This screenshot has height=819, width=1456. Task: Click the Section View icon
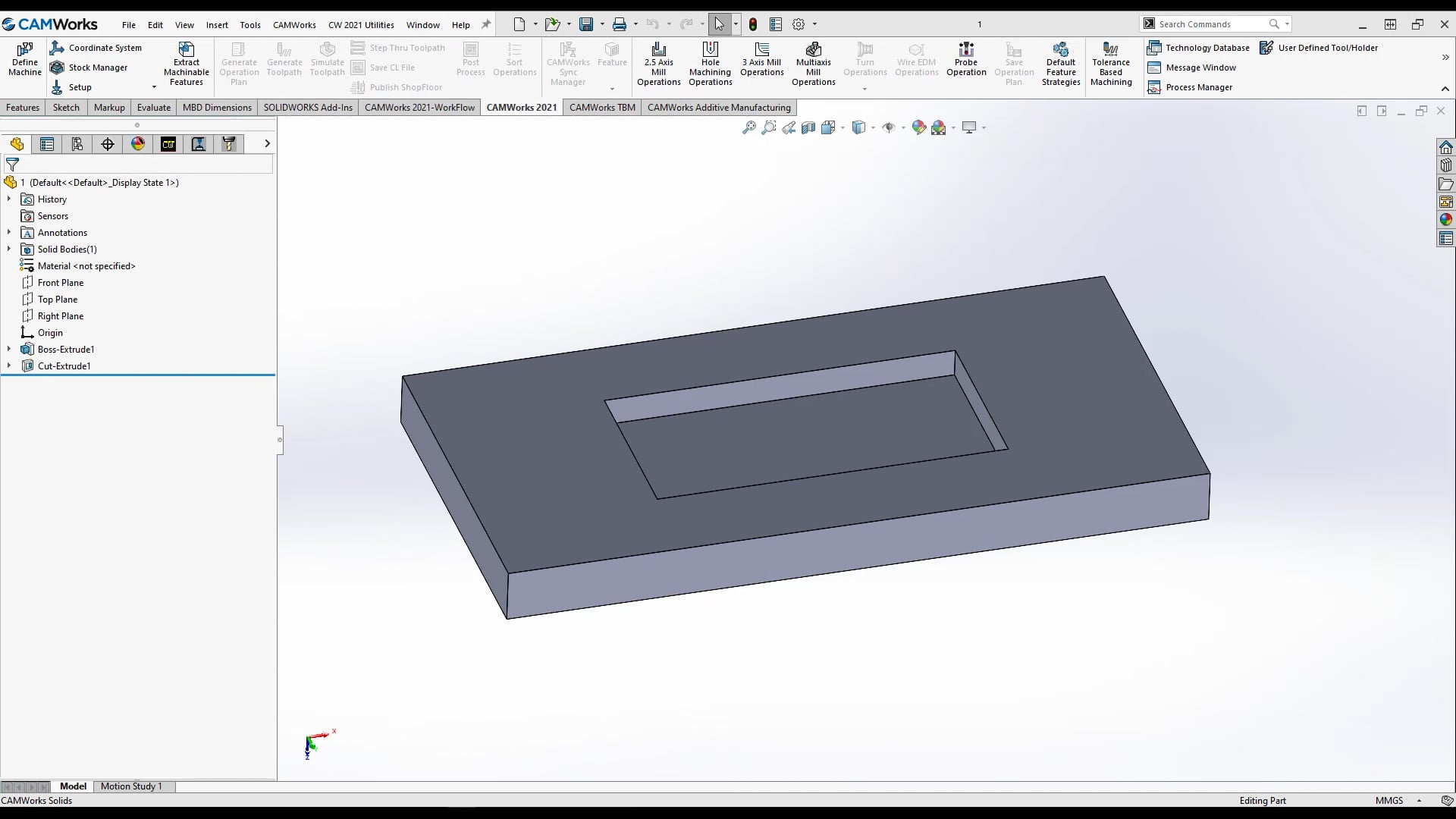[808, 127]
